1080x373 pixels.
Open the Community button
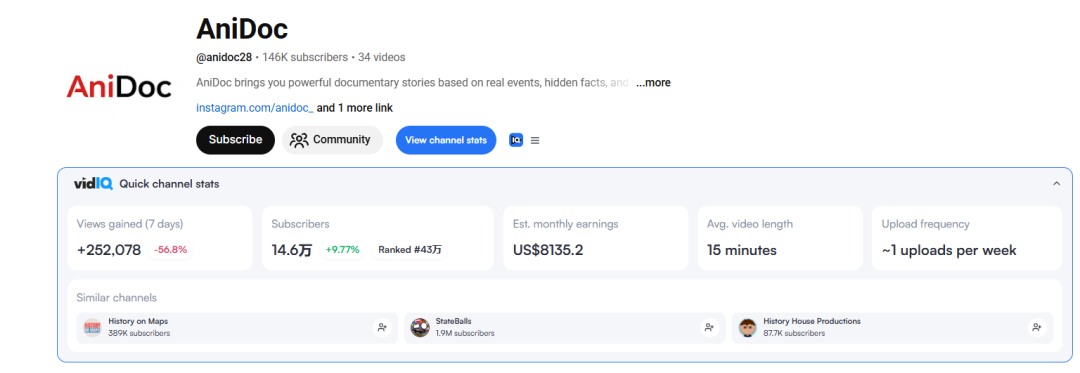[332, 140]
